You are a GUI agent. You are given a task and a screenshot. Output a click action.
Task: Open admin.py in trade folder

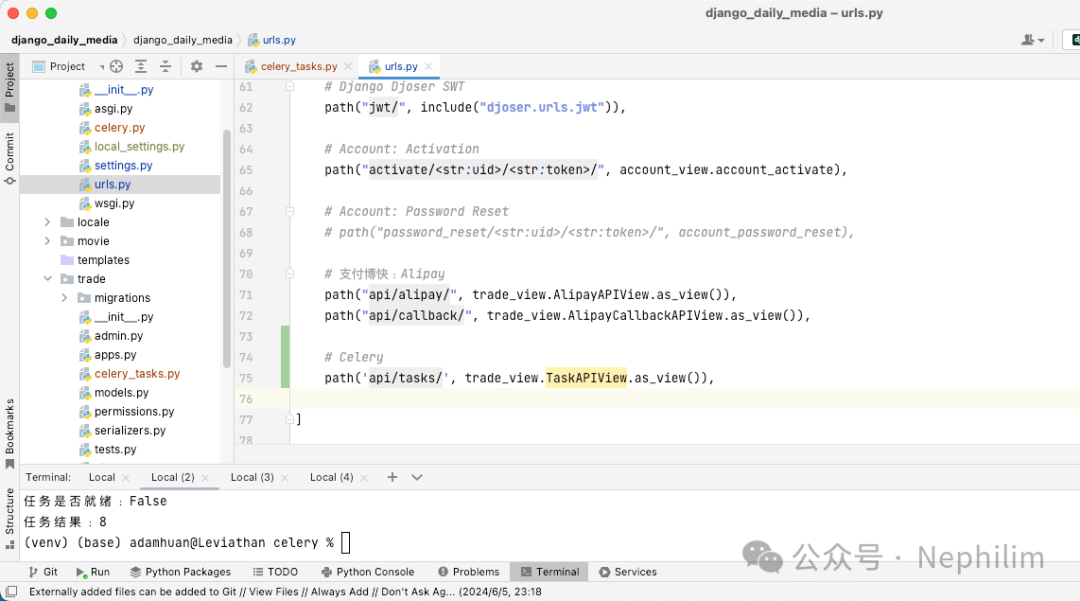pos(118,335)
